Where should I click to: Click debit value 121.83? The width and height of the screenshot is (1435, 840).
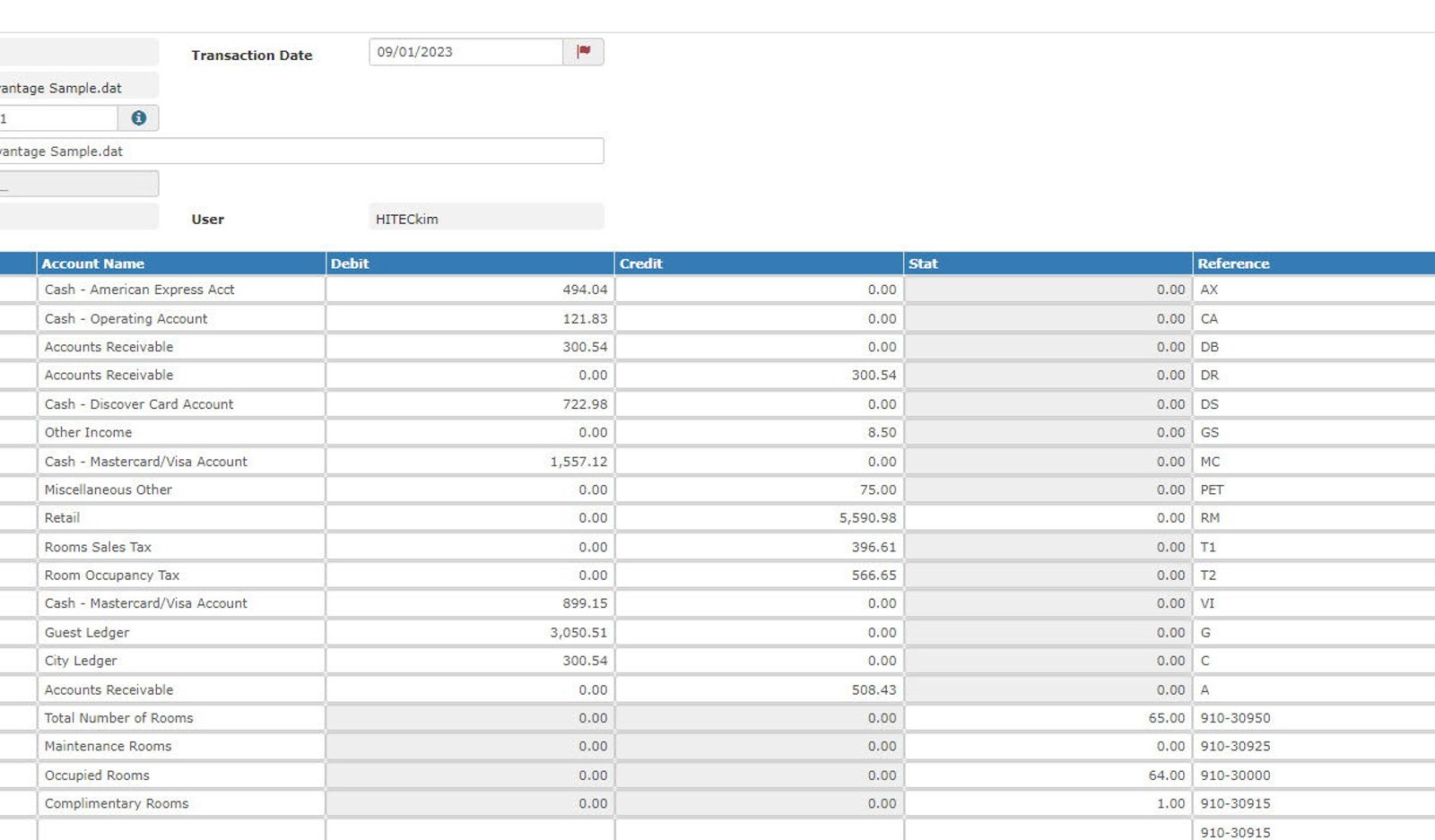pyautogui.click(x=470, y=318)
